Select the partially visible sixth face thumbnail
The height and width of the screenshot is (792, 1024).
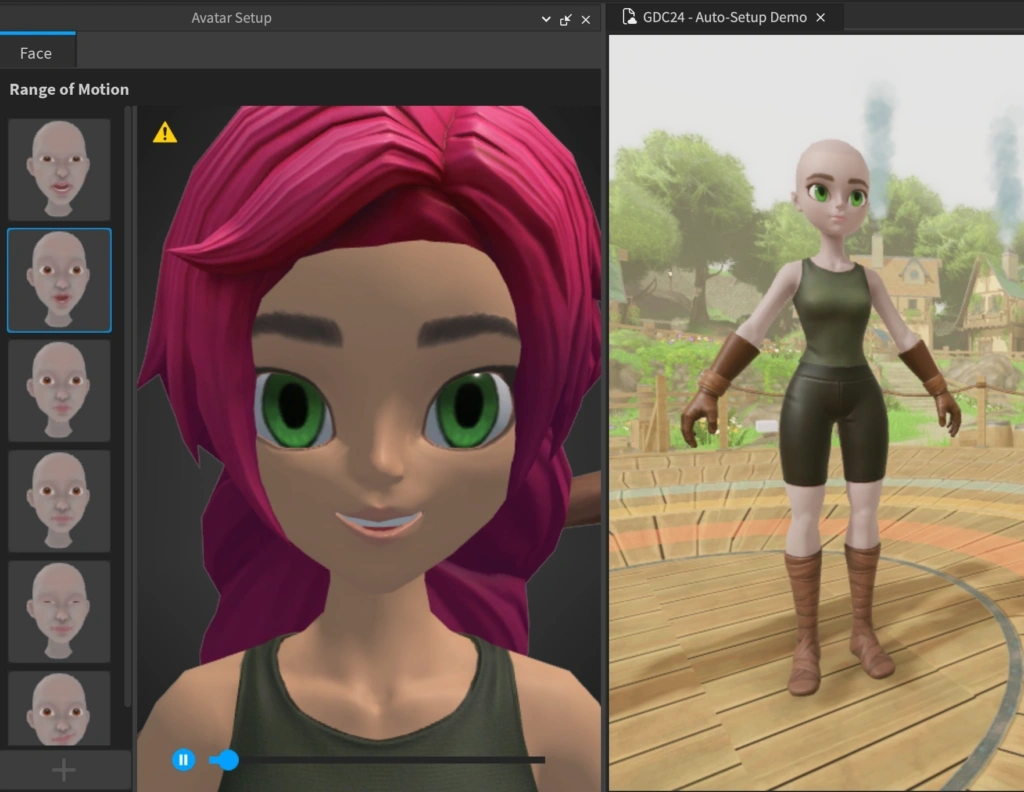click(x=59, y=708)
